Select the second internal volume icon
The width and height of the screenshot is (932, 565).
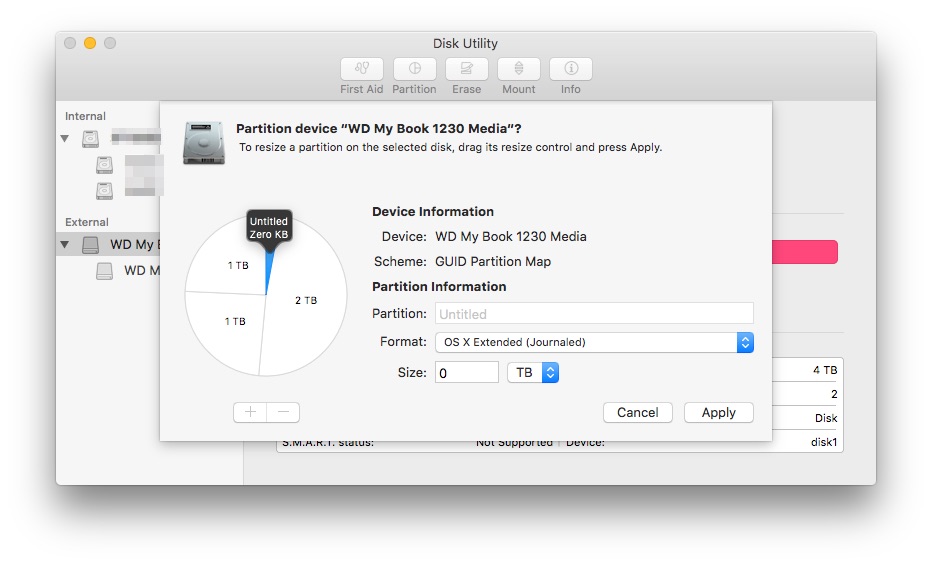coord(104,191)
